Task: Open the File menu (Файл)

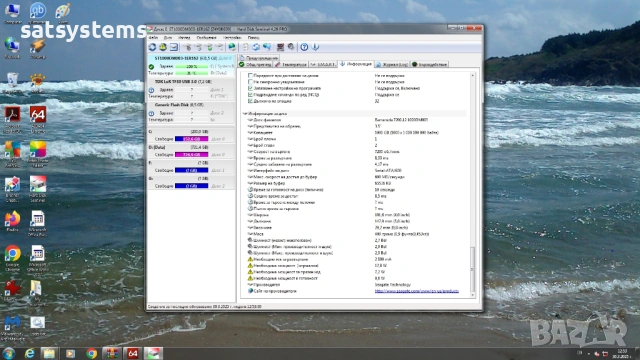Action: 153,38
